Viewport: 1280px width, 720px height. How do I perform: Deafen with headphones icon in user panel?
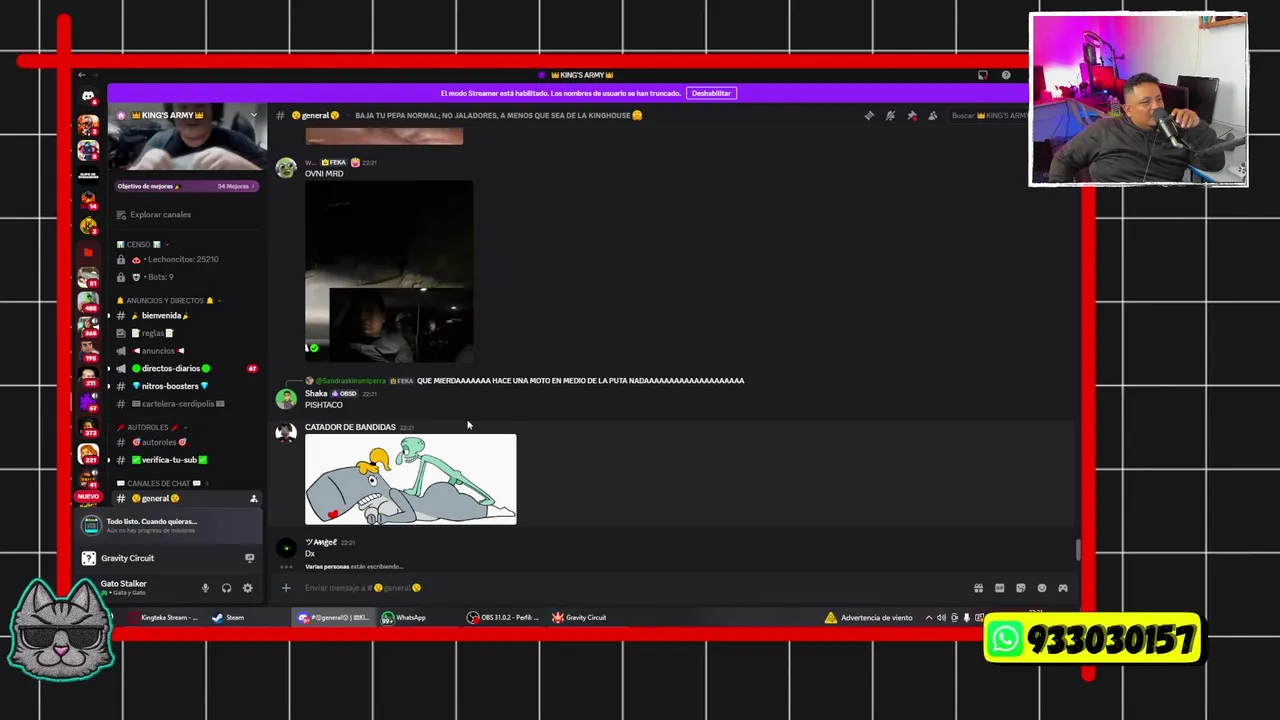point(226,588)
